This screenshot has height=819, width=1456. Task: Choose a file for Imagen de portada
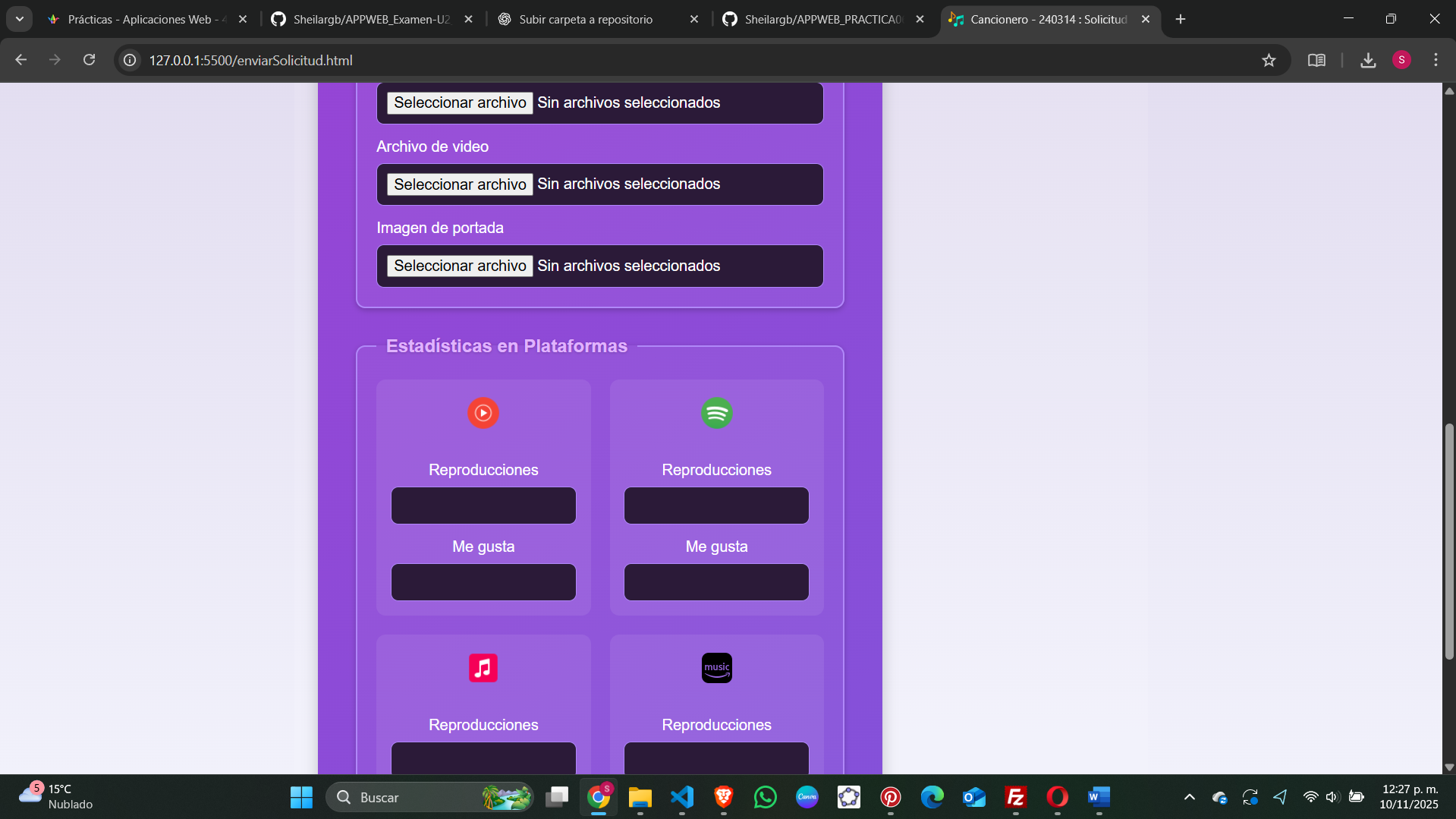point(460,266)
